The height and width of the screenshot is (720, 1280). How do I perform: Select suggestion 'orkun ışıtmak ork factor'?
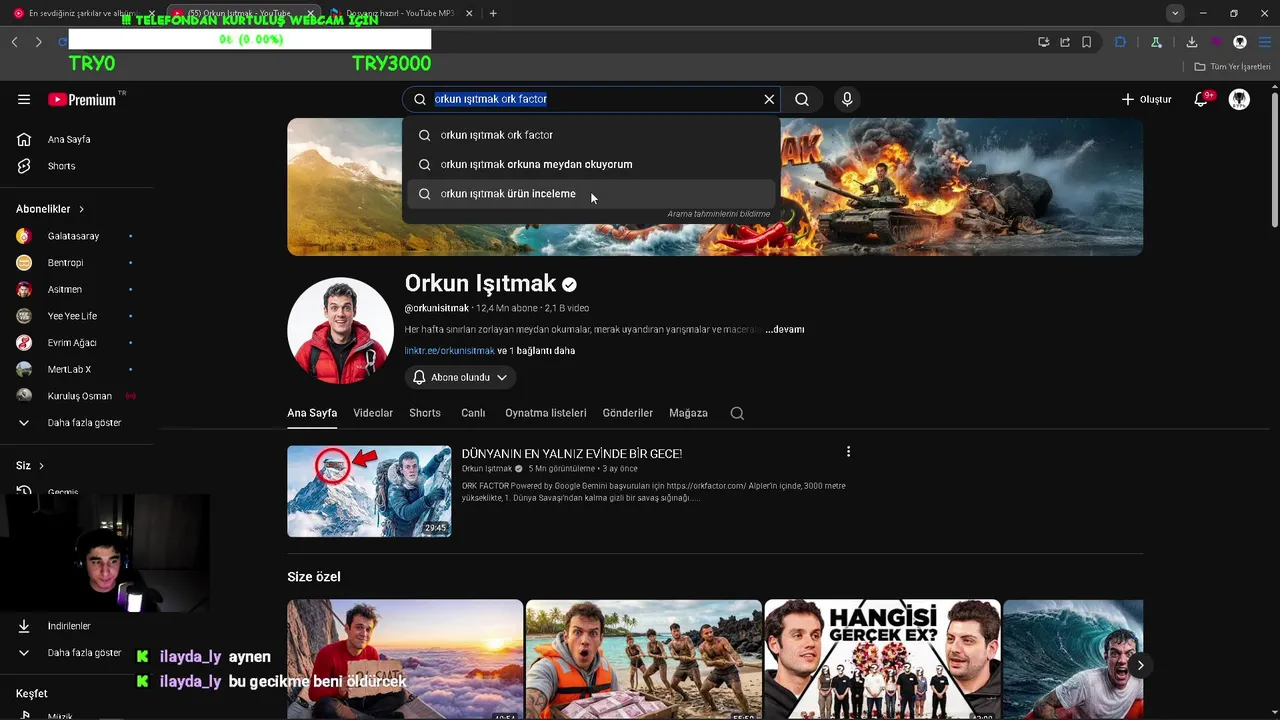591,135
